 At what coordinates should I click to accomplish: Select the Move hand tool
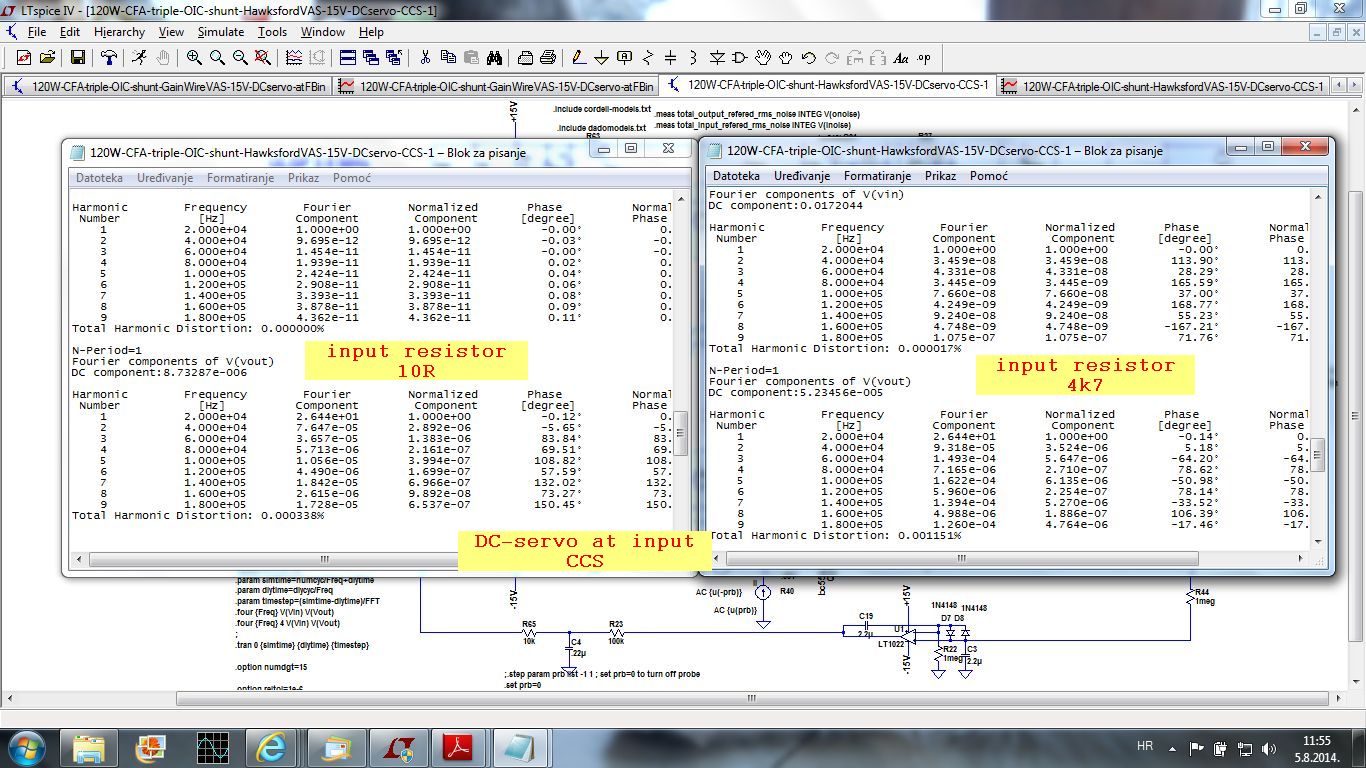(763, 57)
